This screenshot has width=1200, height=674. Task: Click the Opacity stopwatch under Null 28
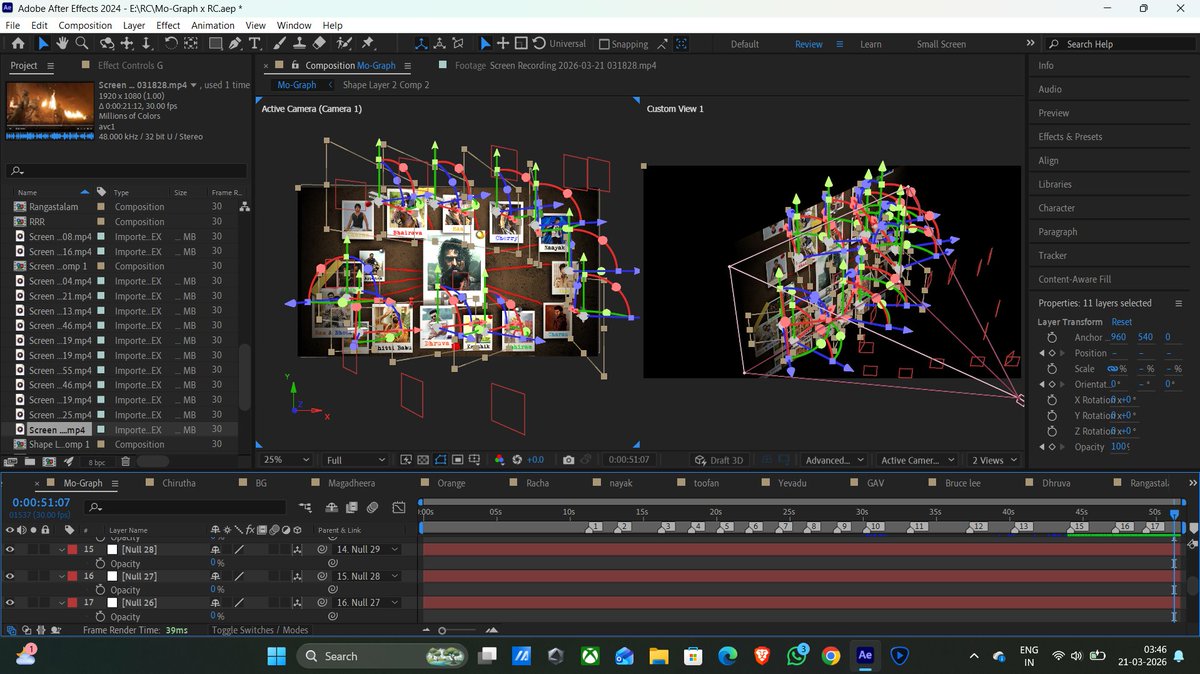[x=100, y=564]
